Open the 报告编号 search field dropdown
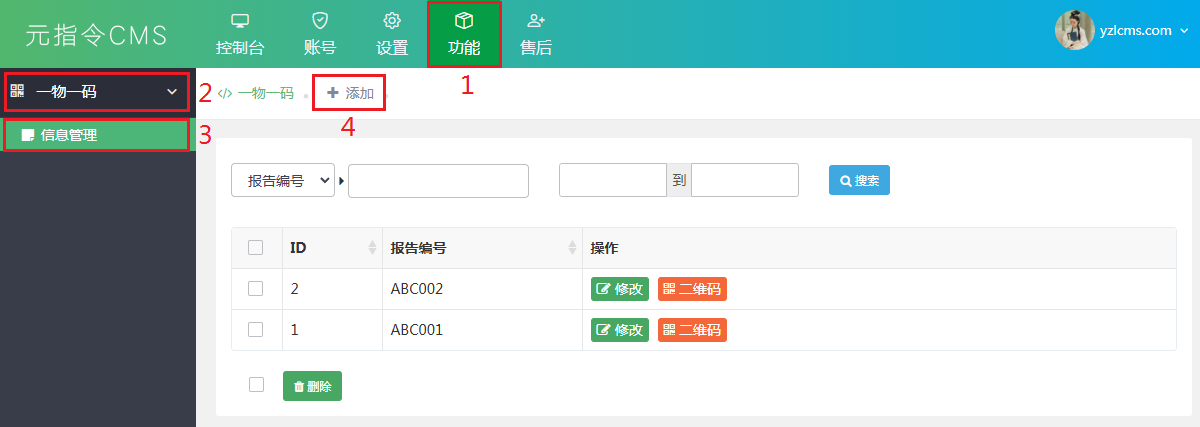Image resolution: width=1200 pixels, height=427 pixels. point(283,181)
